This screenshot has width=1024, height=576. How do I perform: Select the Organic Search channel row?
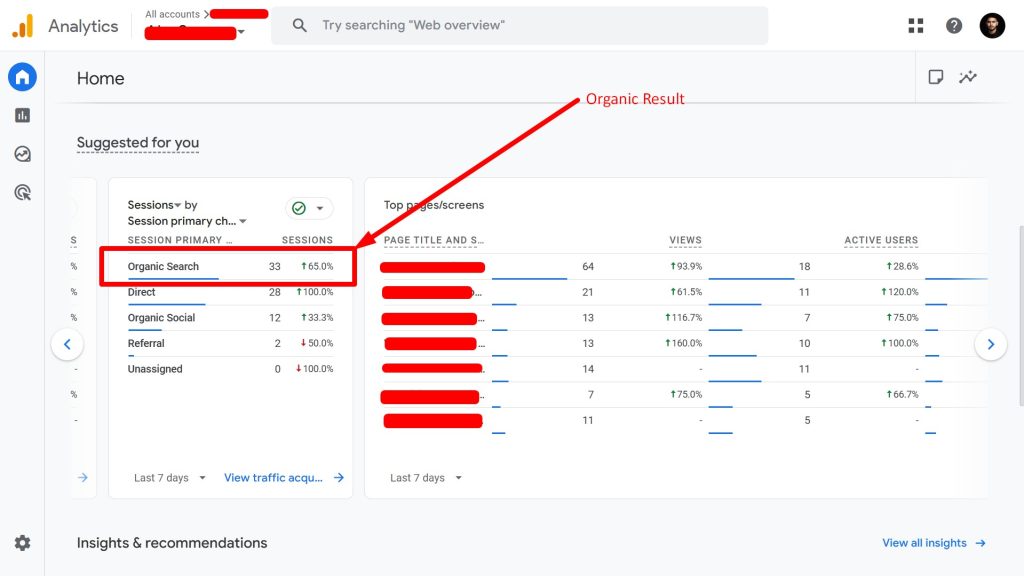[x=163, y=266]
